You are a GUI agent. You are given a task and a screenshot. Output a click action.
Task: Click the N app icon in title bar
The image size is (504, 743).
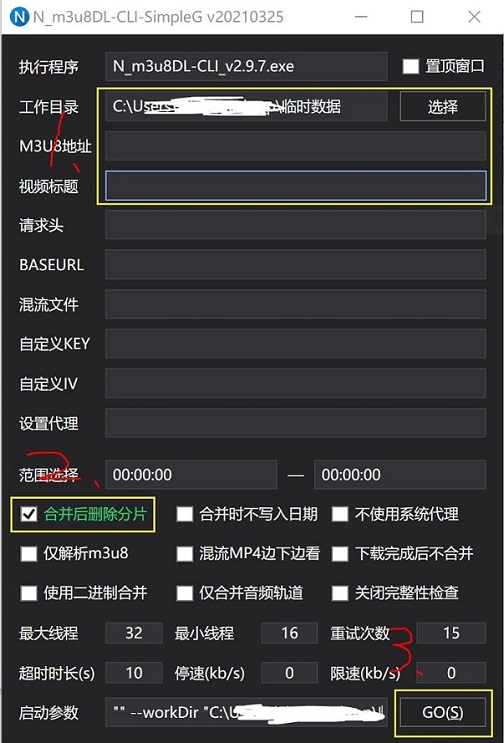pyautogui.click(x=19, y=17)
